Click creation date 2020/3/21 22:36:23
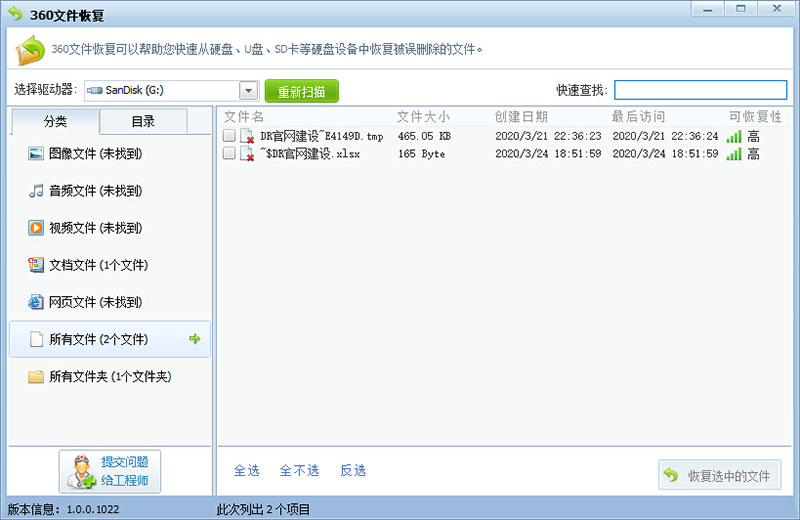The width and height of the screenshot is (800, 520). (x=548, y=136)
